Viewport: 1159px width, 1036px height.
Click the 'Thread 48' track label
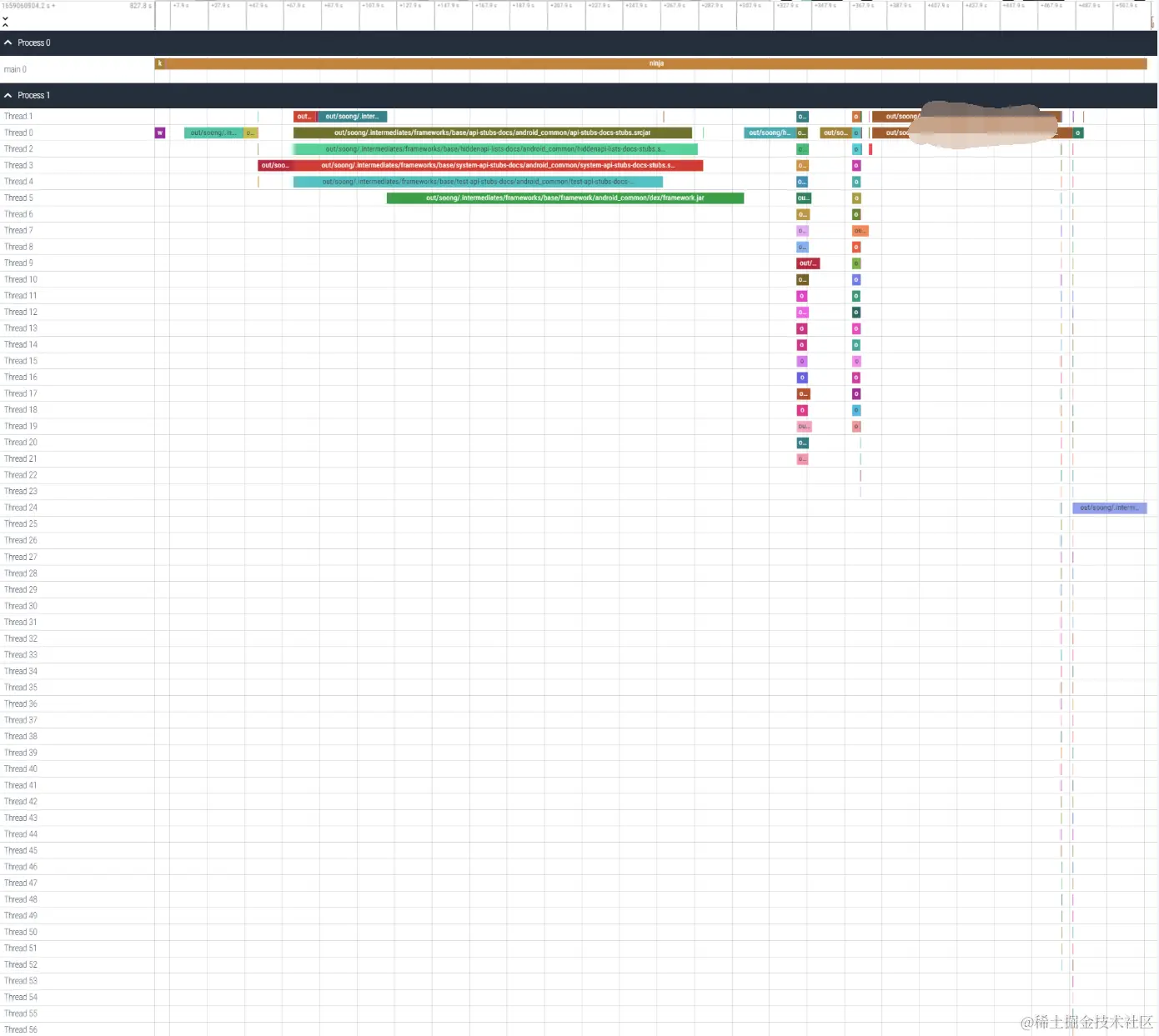[x=21, y=899]
